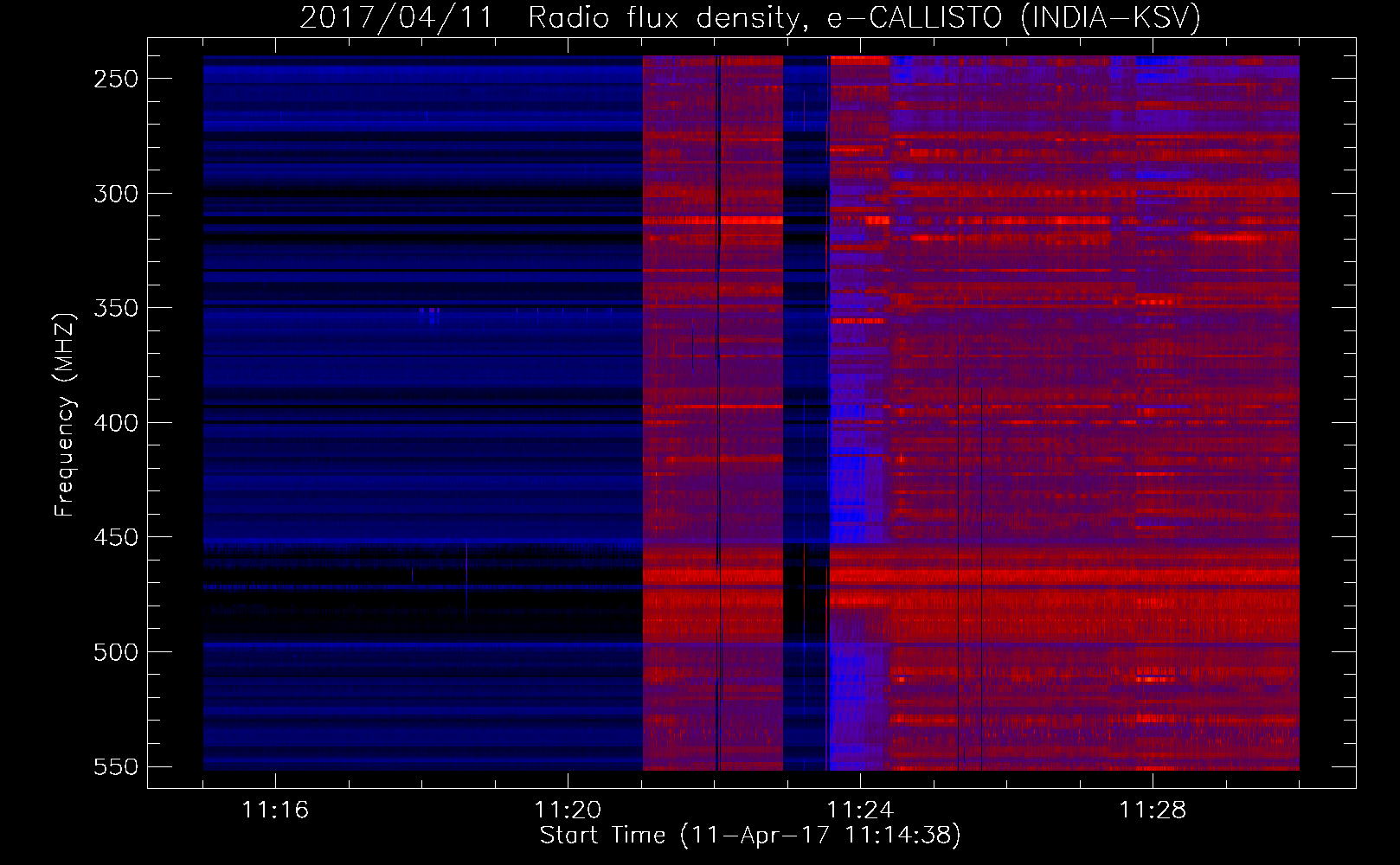This screenshot has height=865, width=1400.
Task: Click the 11:16 time tick label
Action: 275,811
